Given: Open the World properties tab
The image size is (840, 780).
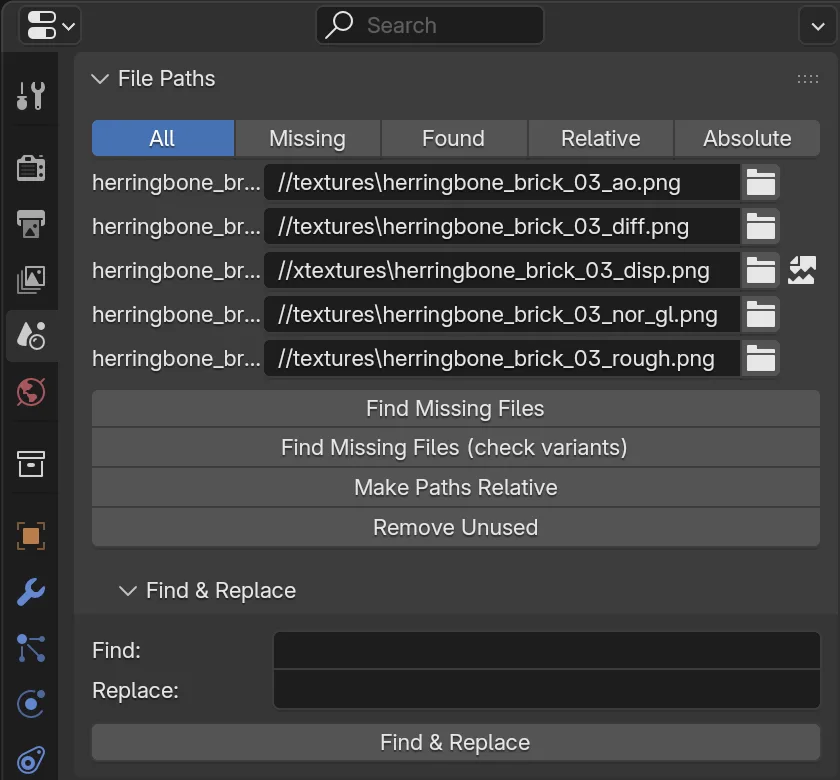Looking at the screenshot, I should click(x=31, y=392).
